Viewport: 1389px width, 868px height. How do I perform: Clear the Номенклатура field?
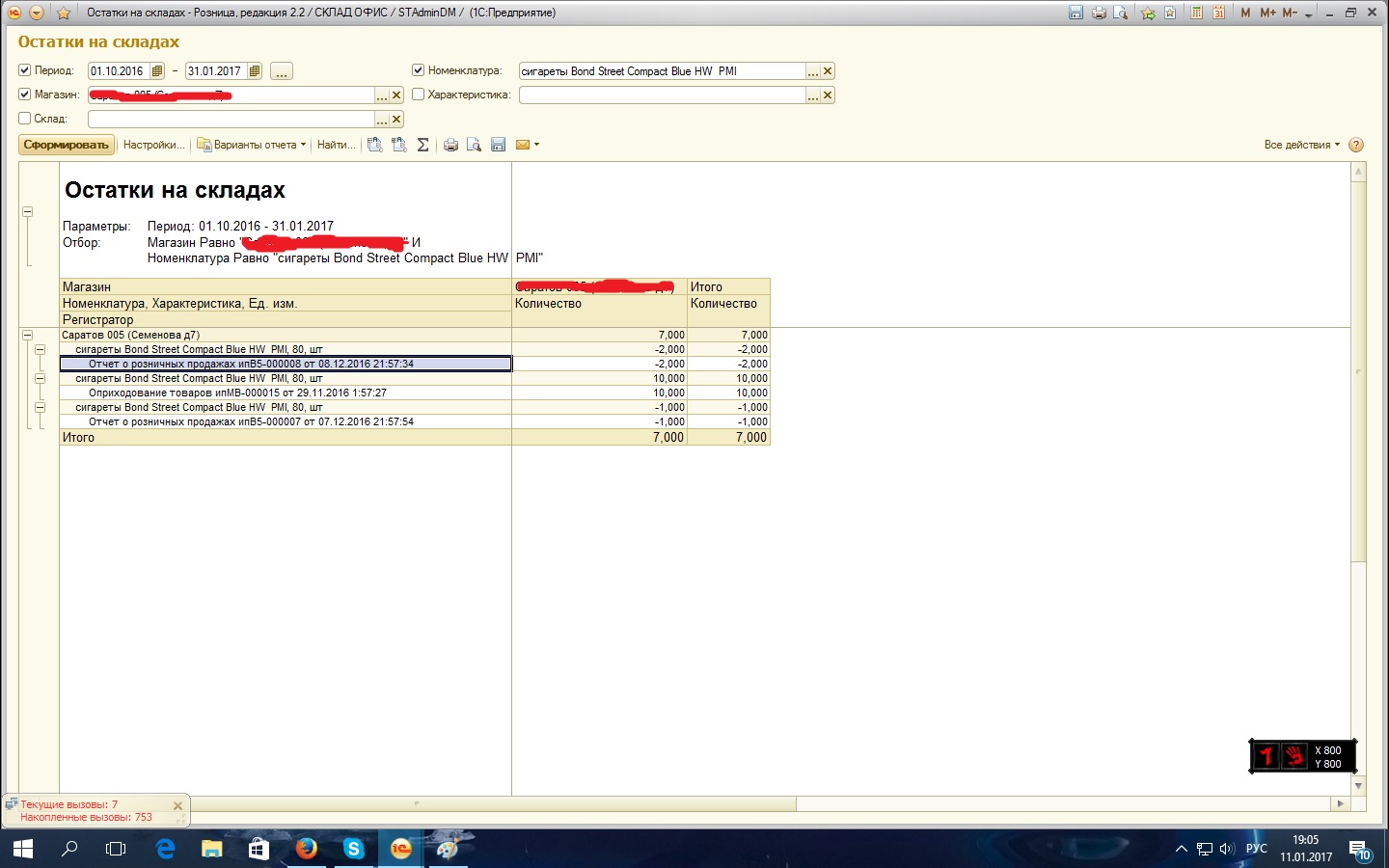pyautogui.click(x=828, y=71)
